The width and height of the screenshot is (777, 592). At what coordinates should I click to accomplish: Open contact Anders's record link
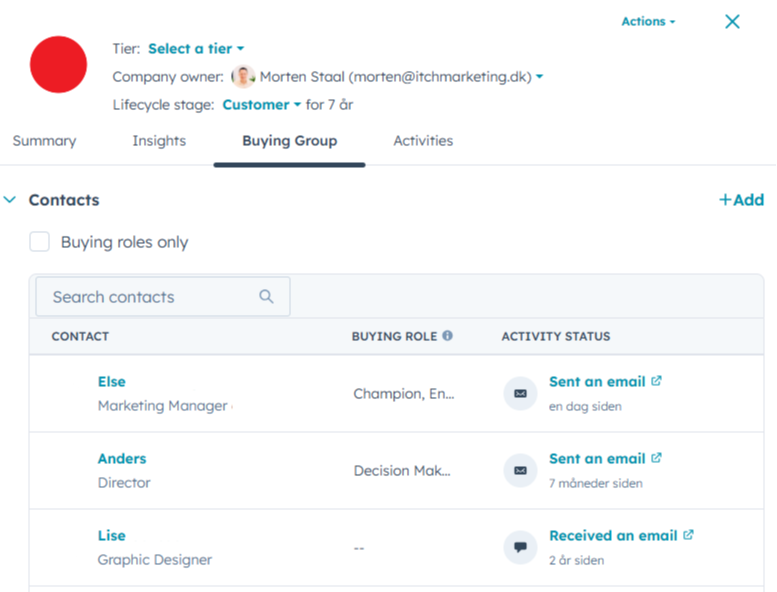point(122,458)
